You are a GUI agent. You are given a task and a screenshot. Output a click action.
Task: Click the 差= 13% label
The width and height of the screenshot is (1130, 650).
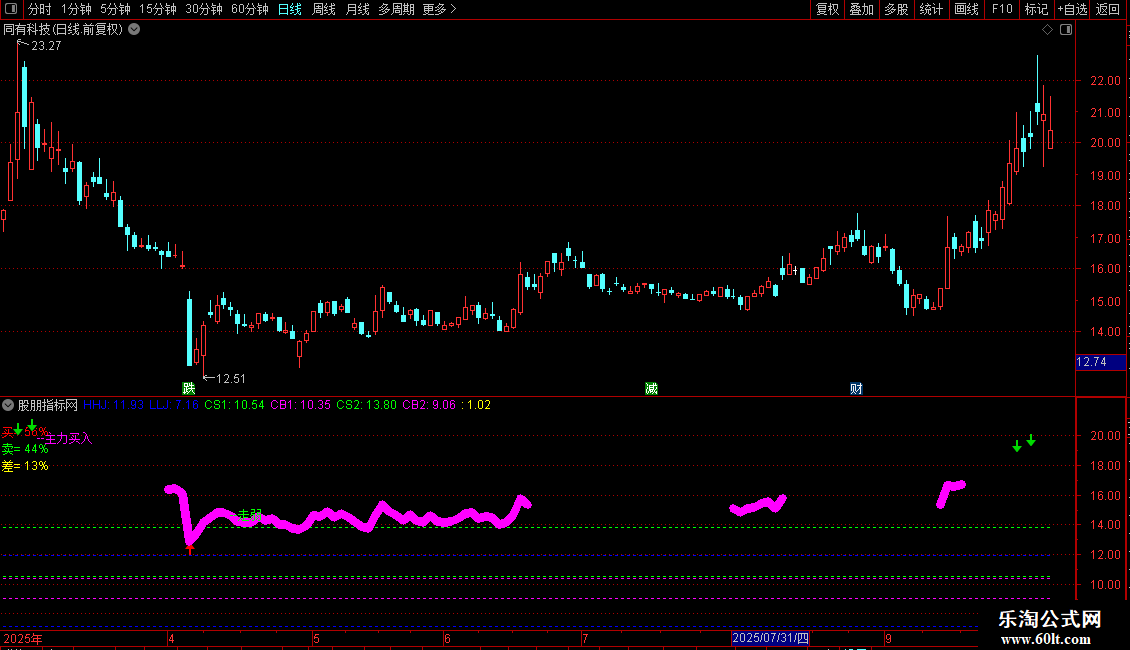tap(25, 466)
